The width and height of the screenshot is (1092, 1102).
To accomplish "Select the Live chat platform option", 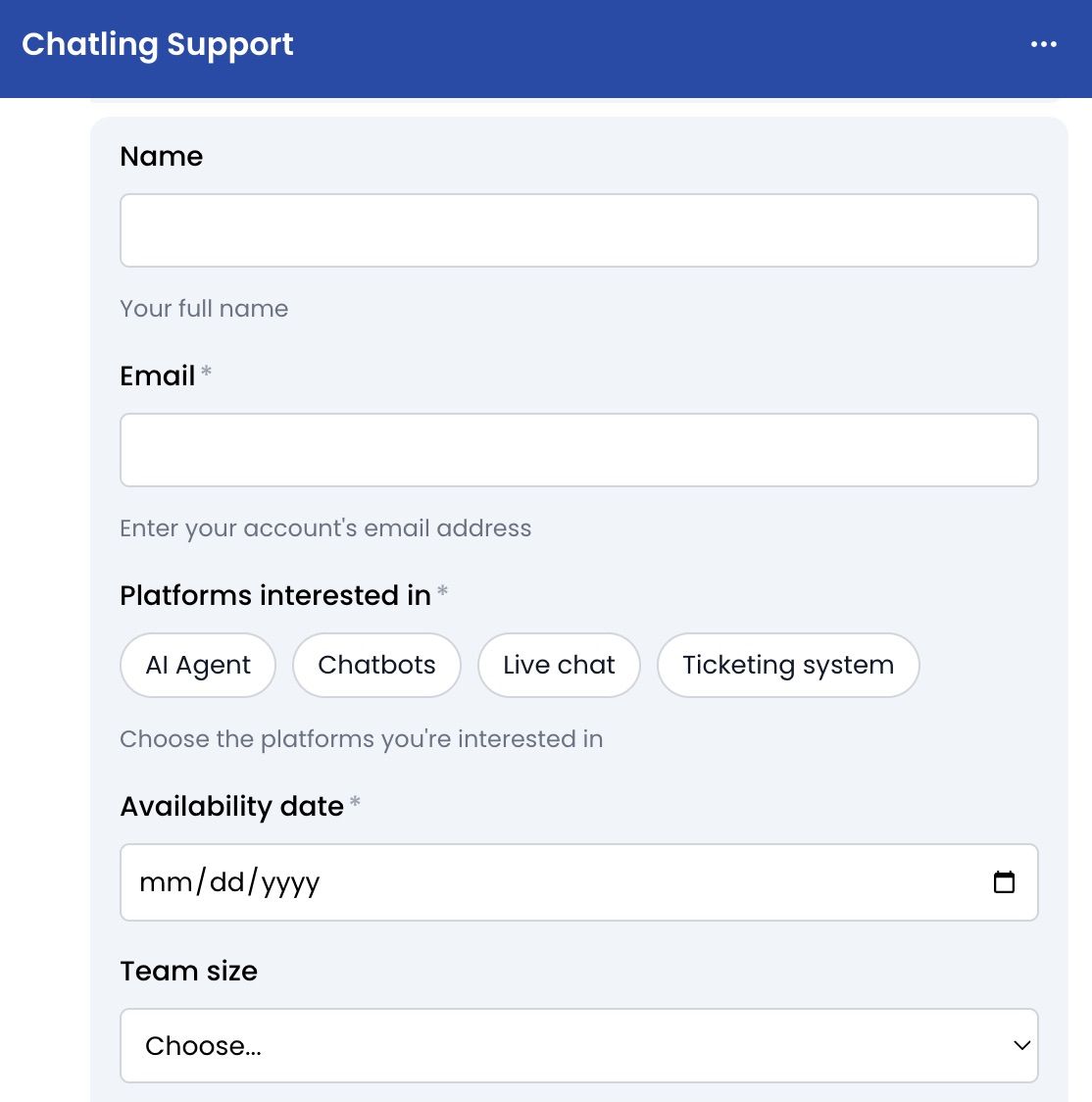I will coord(559,665).
